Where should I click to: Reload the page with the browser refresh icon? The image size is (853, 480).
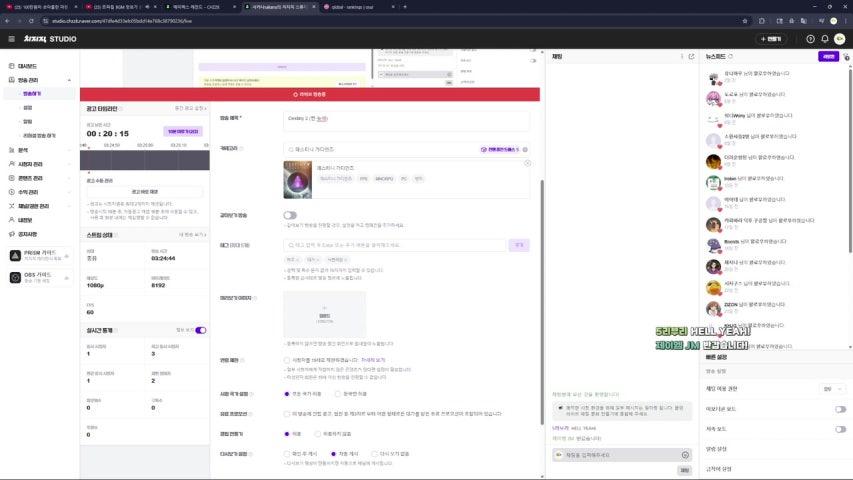click(31, 21)
